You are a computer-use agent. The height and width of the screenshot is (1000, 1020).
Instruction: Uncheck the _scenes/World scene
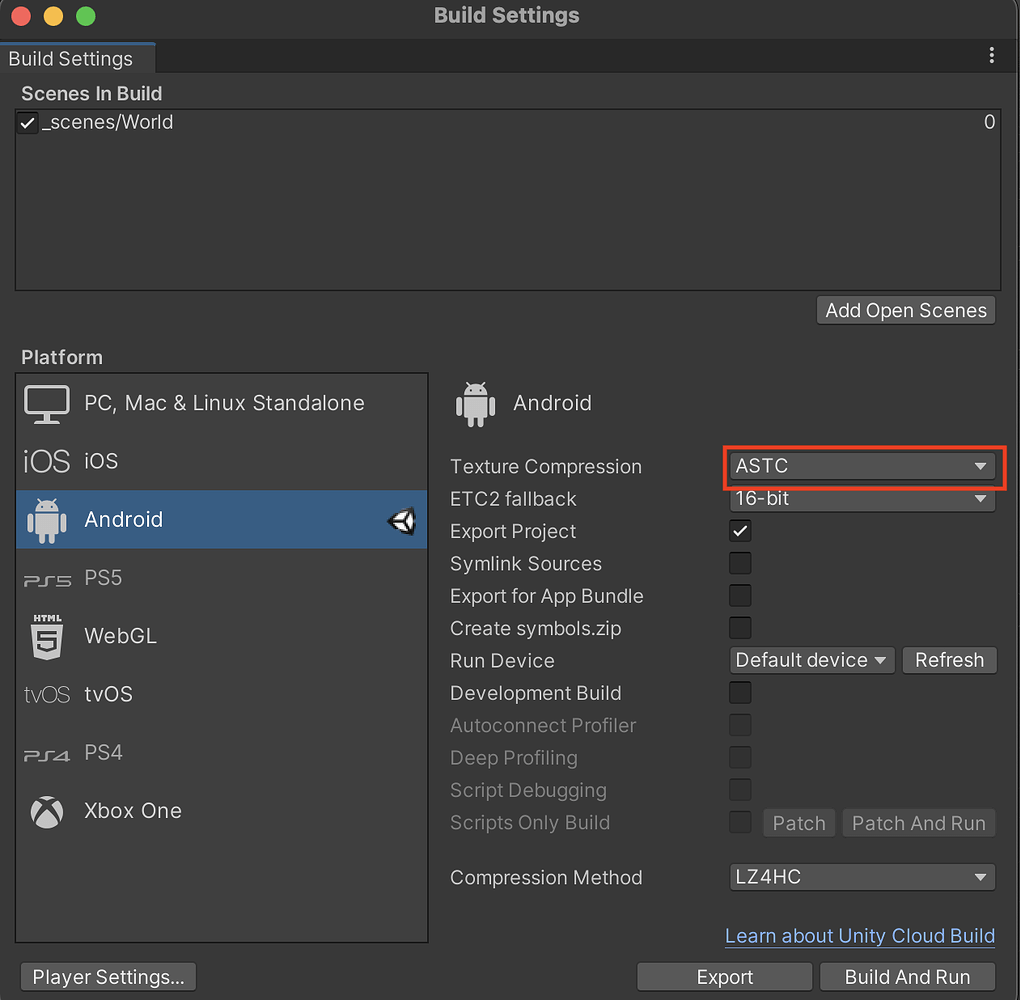click(x=27, y=122)
